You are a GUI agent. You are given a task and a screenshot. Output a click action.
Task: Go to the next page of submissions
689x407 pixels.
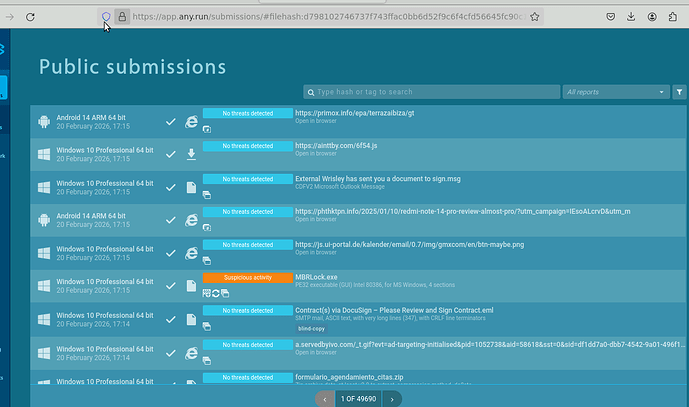(392, 398)
